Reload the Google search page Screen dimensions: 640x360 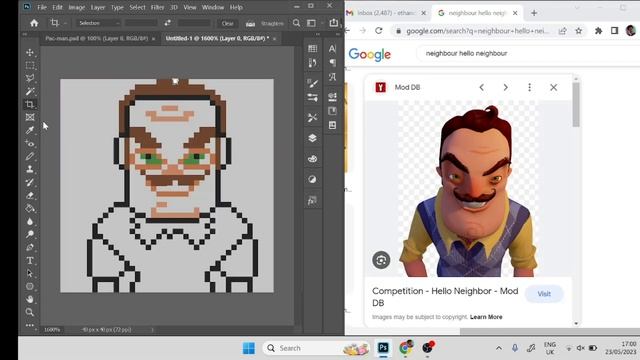379,31
